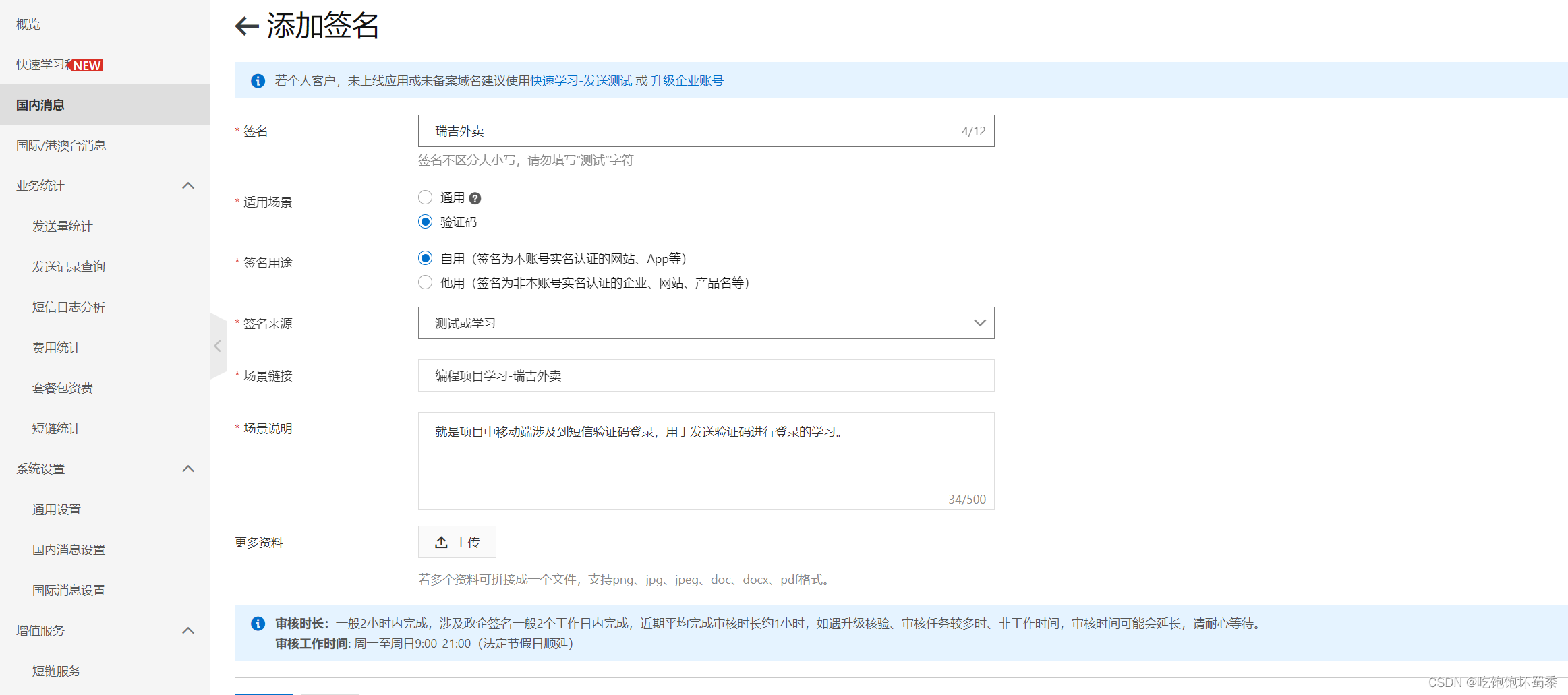Click the 上传 upload button
Image resolution: width=1568 pixels, height=695 pixels.
(x=457, y=542)
